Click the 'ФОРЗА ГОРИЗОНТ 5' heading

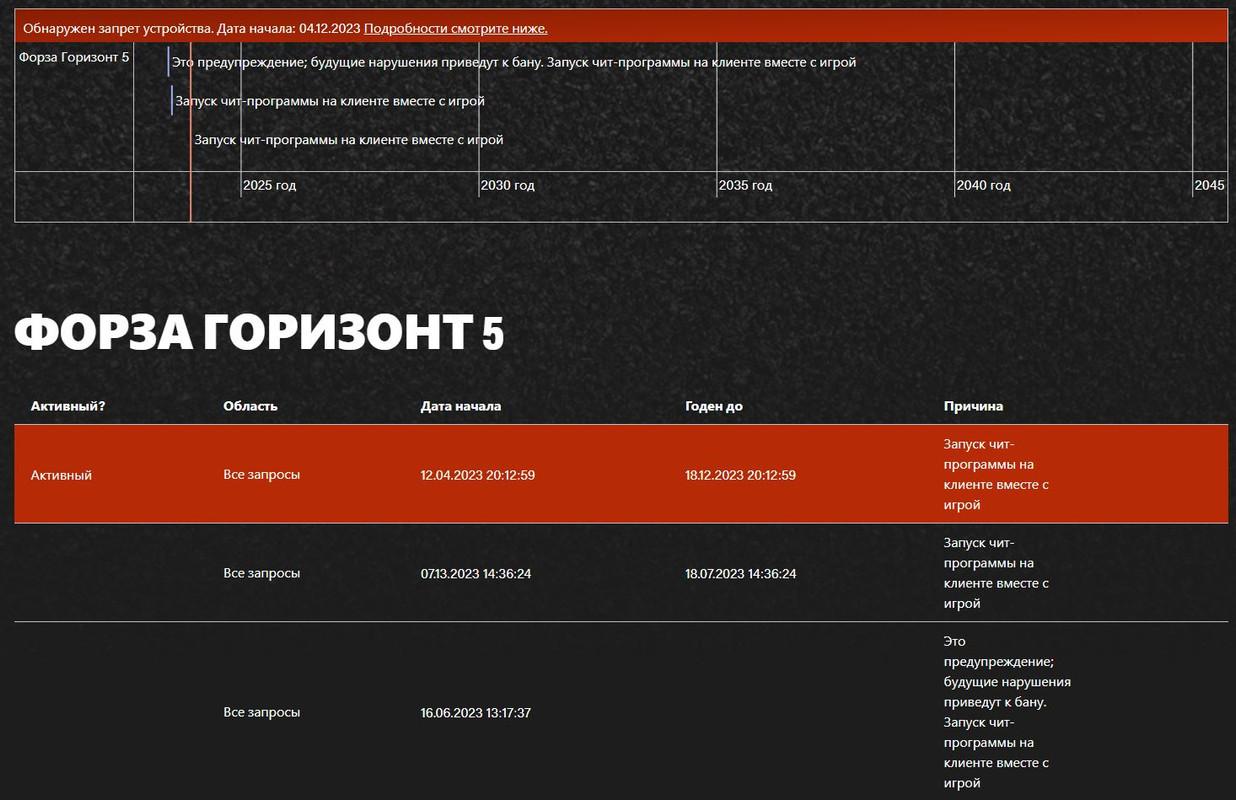click(259, 333)
